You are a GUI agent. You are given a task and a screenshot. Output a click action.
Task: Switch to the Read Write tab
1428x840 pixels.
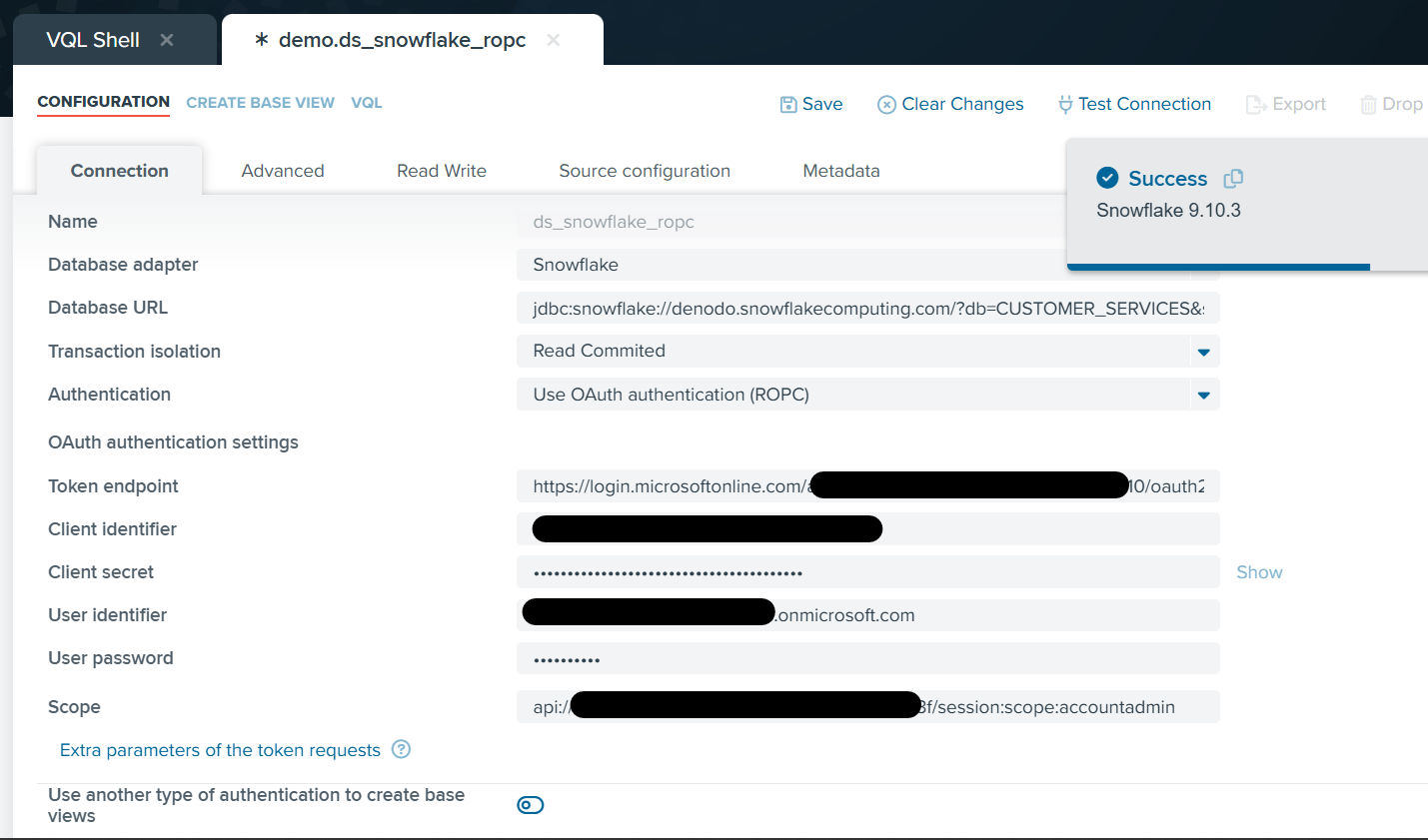pos(442,171)
